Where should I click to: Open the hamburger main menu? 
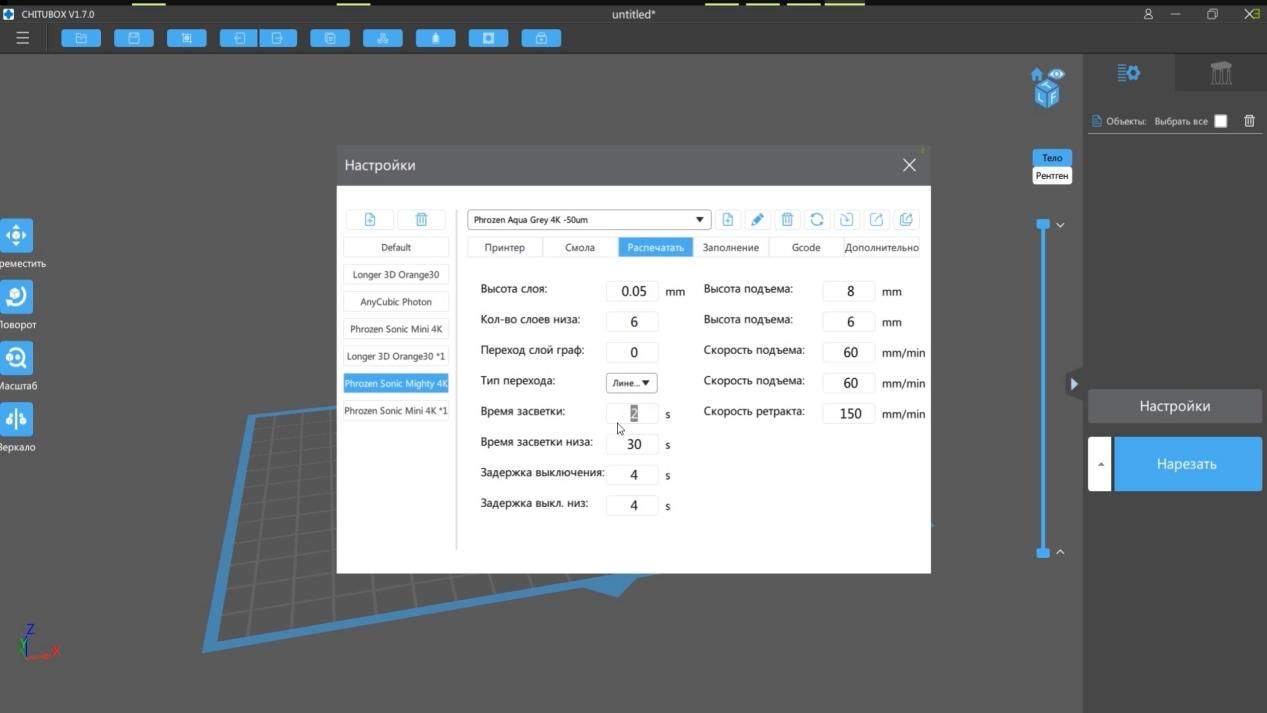22,38
